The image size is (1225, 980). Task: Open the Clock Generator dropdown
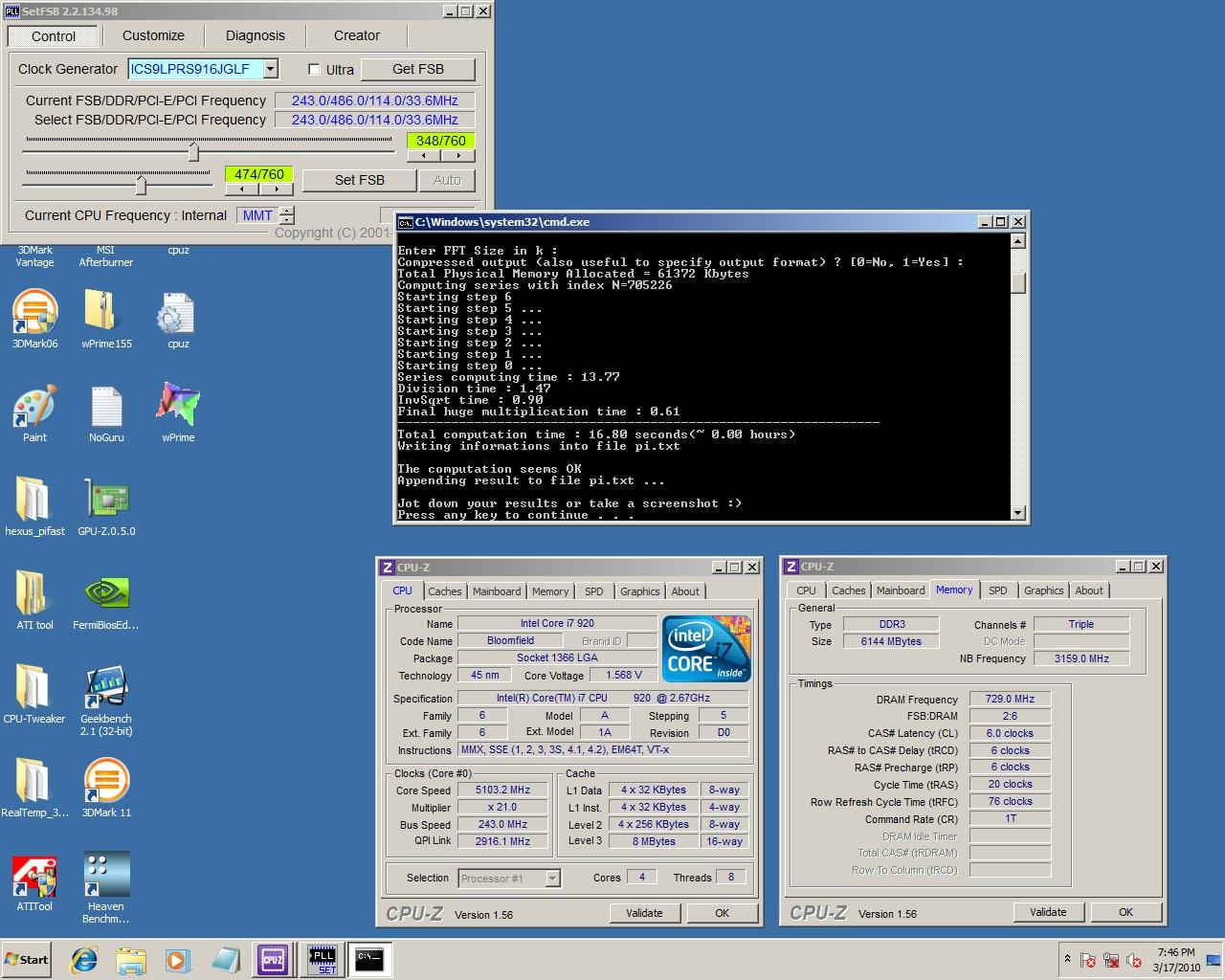[x=271, y=69]
